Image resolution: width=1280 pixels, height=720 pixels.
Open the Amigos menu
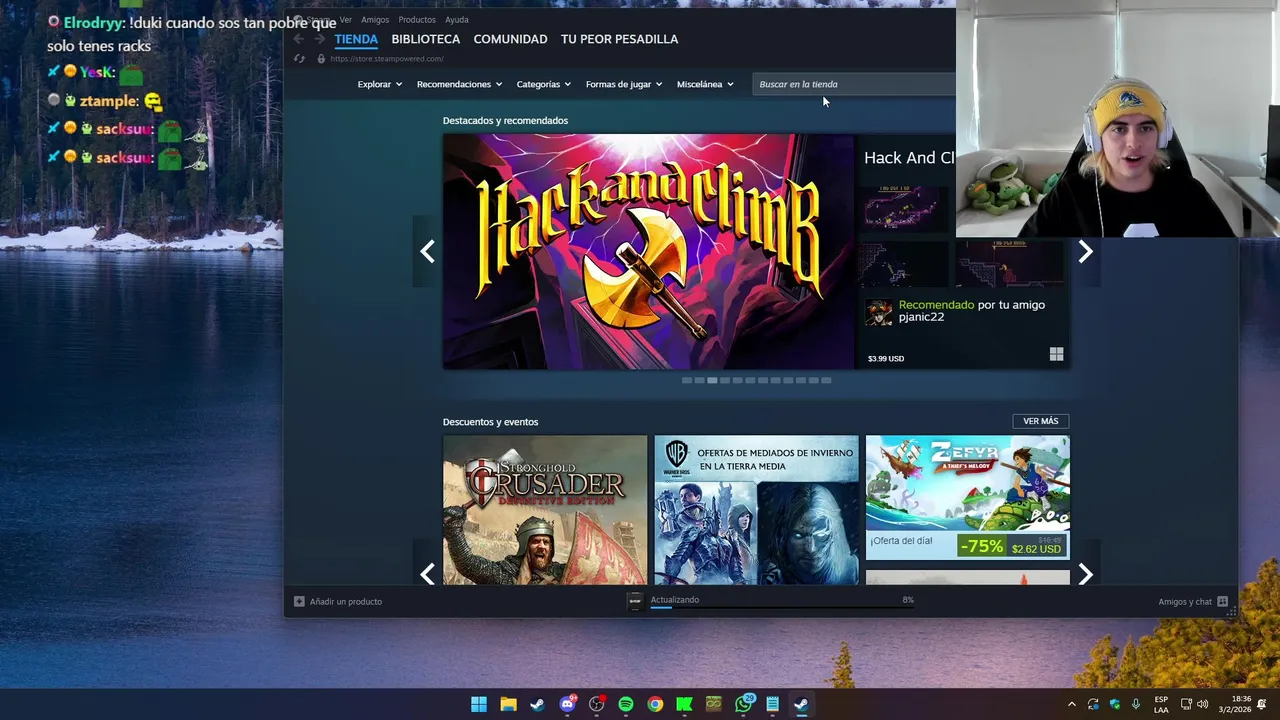tap(375, 19)
